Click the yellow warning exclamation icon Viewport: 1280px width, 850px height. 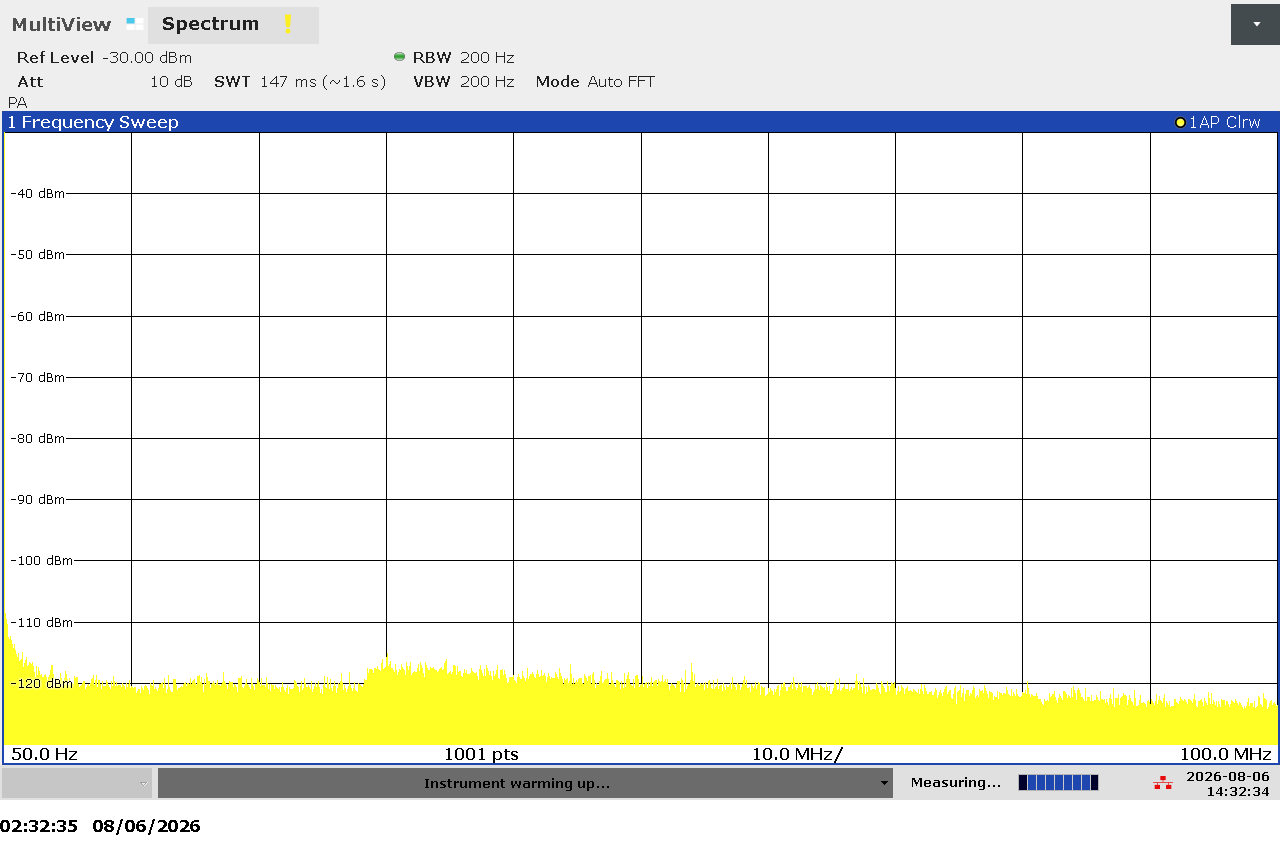288,24
